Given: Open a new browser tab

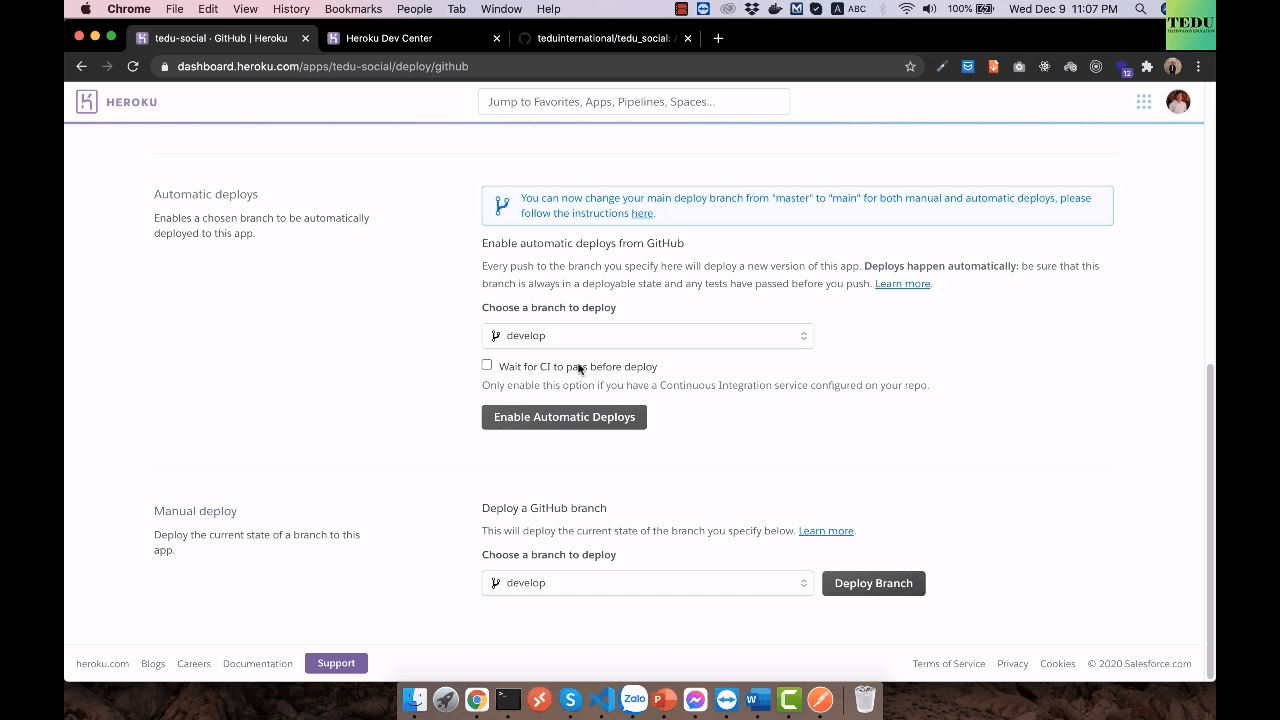Looking at the screenshot, I should point(718,38).
